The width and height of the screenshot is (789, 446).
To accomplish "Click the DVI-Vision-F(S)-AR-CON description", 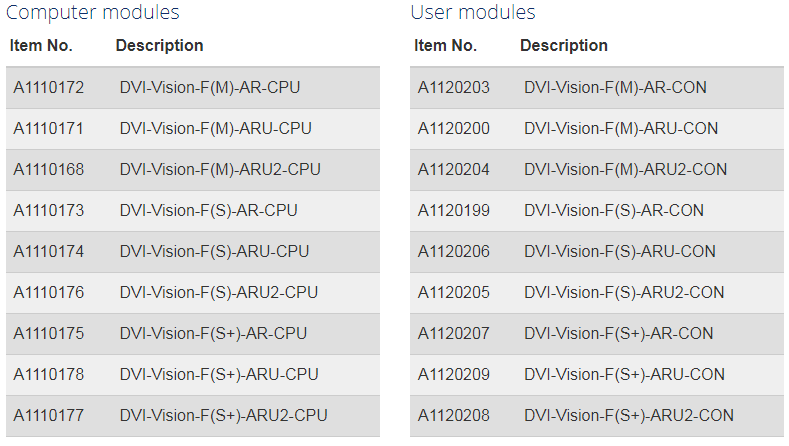I will [614, 210].
